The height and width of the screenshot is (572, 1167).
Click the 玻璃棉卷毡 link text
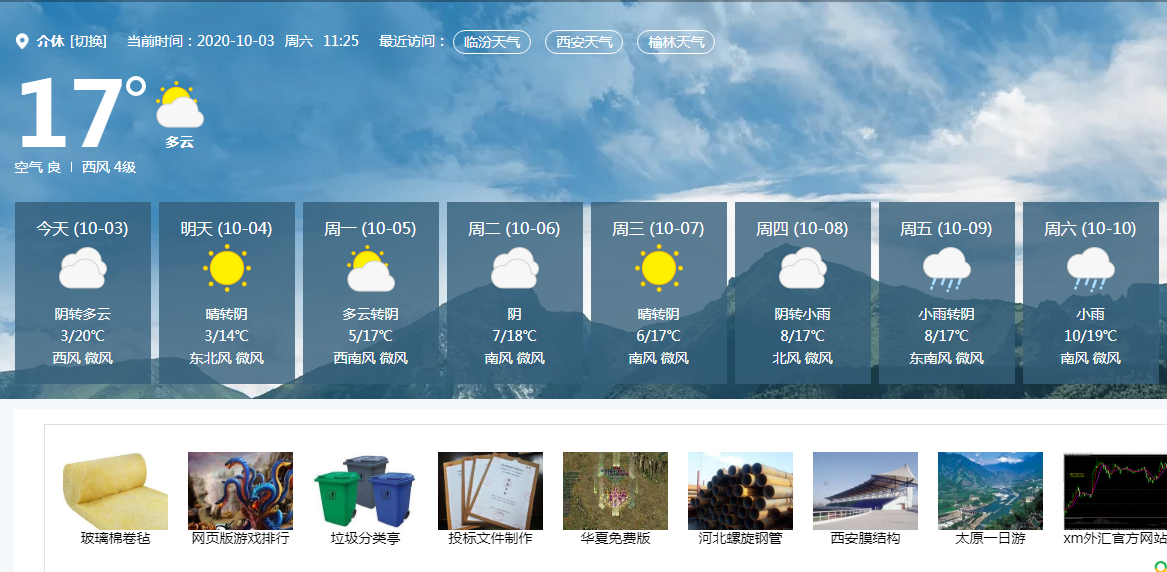[x=115, y=539]
